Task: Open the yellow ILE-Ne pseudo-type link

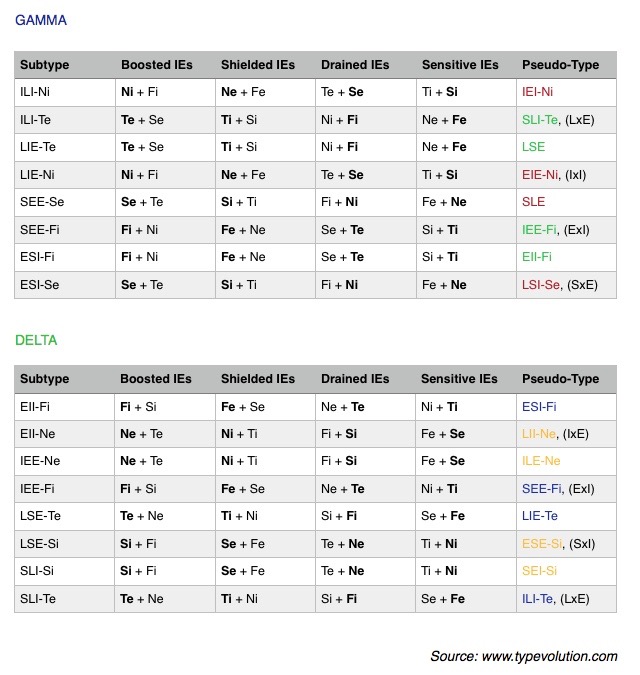Action: click(541, 461)
